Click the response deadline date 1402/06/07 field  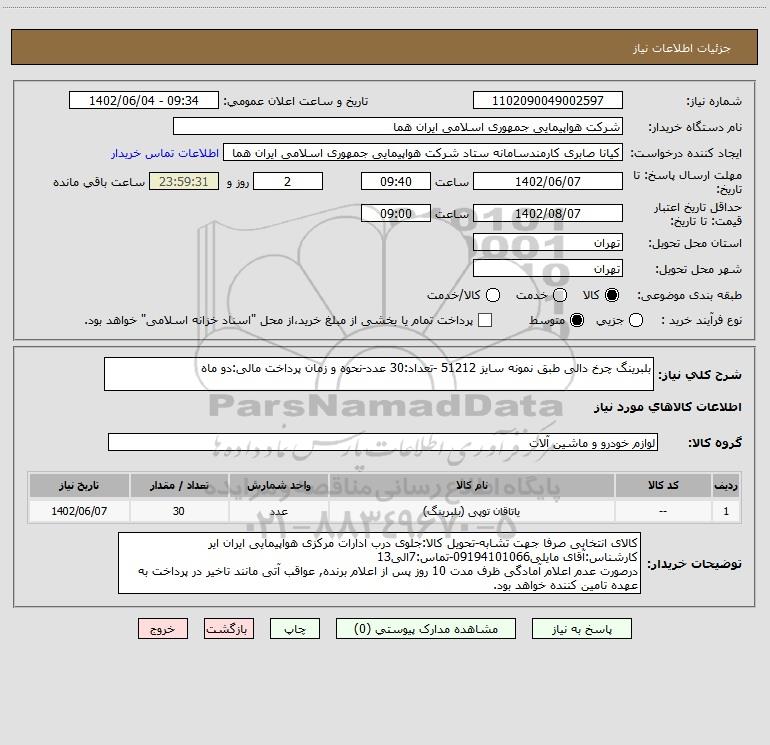[548, 181]
